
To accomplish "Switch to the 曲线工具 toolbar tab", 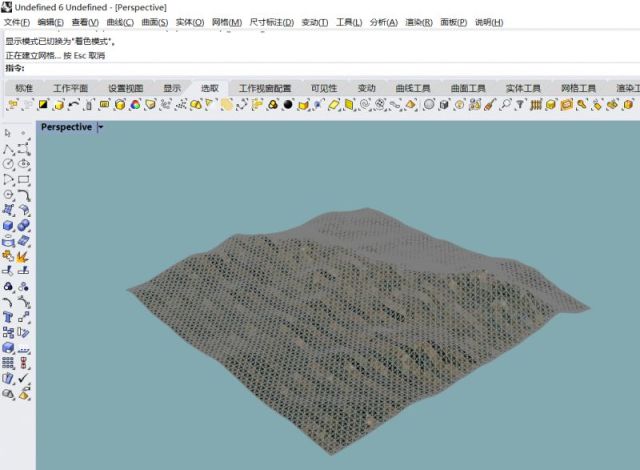I will pyautogui.click(x=413, y=88).
